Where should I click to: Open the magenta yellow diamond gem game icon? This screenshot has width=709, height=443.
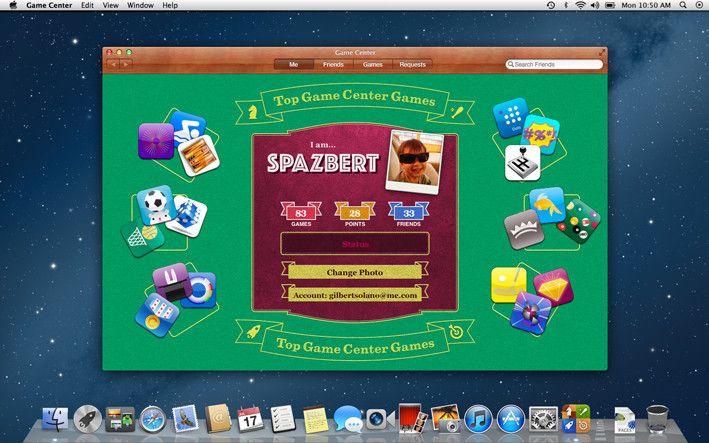pyautogui.click(x=553, y=287)
